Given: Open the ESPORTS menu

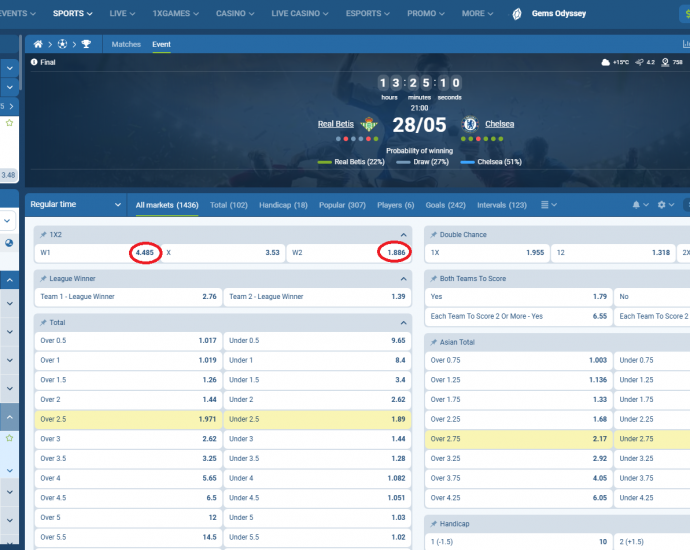Looking at the screenshot, I should [x=368, y=14].
